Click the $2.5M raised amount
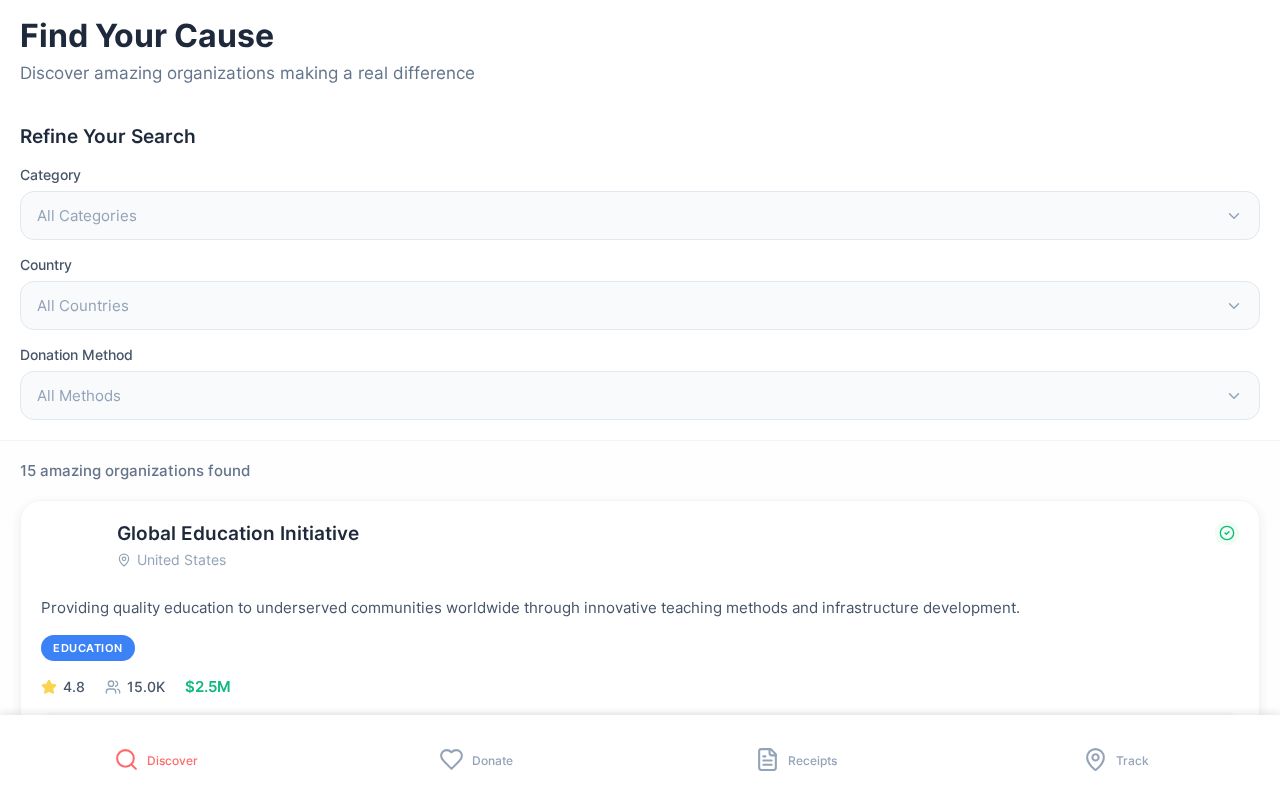The width and height of the screenshot is (1280, 800). (x=208, y=687)
